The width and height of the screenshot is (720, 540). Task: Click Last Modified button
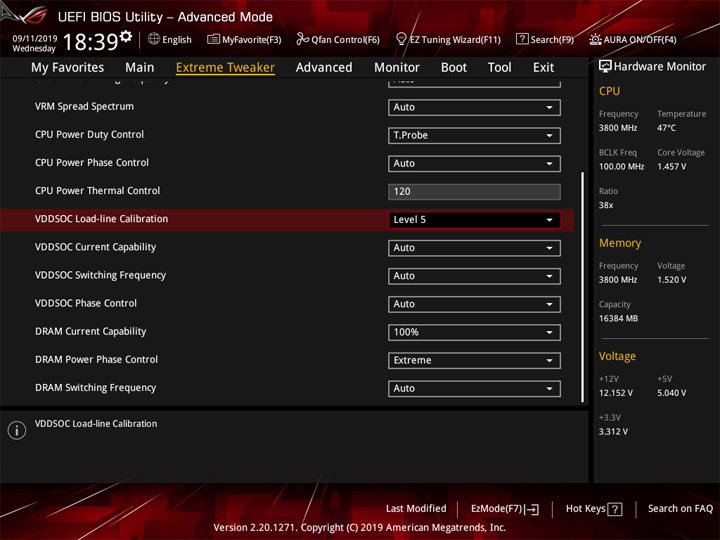pos(416,509)
